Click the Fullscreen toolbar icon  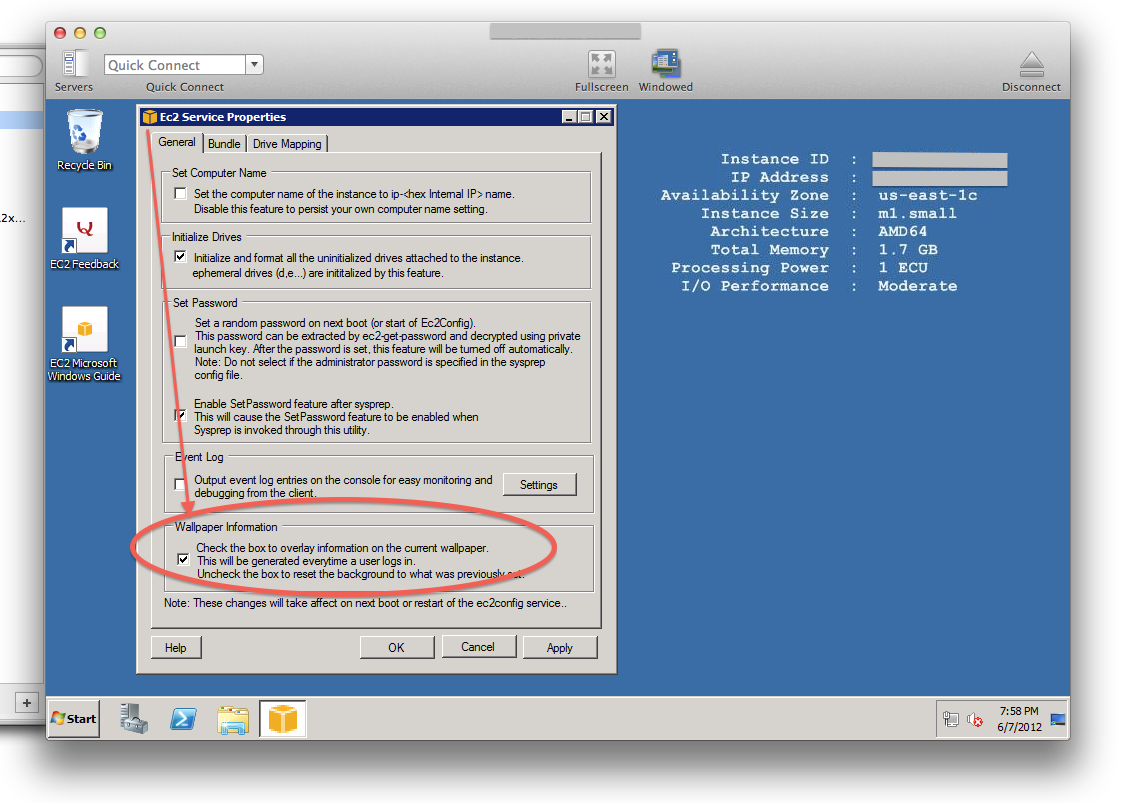[602, 64]
